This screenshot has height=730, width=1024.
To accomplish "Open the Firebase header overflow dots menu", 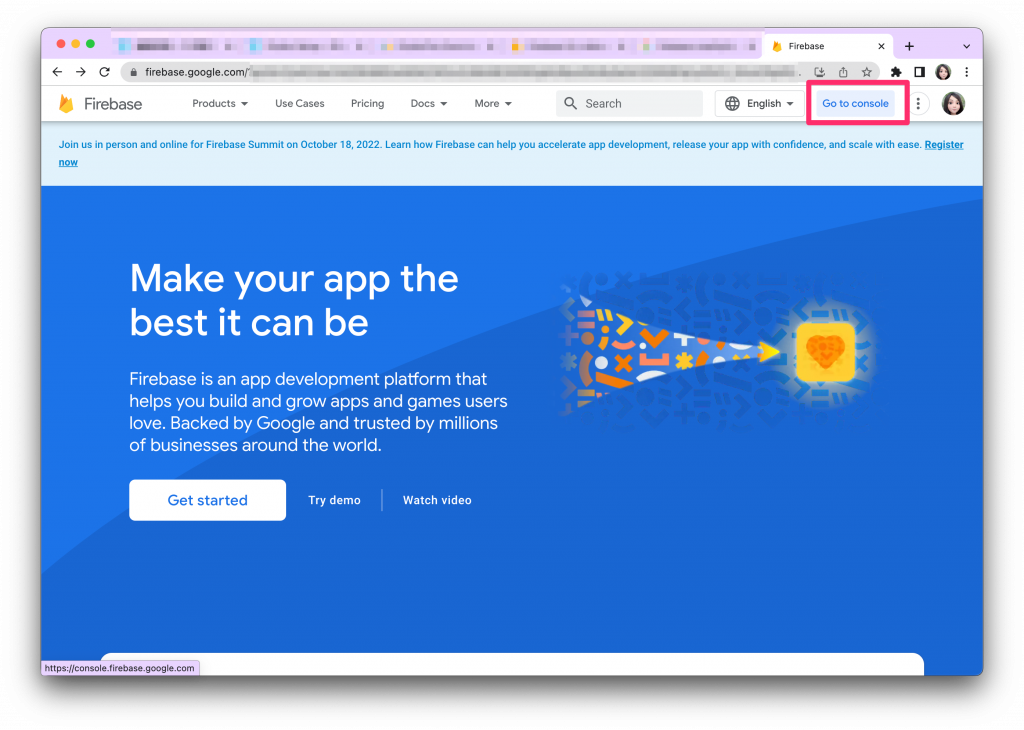I will tap(918, 103).
